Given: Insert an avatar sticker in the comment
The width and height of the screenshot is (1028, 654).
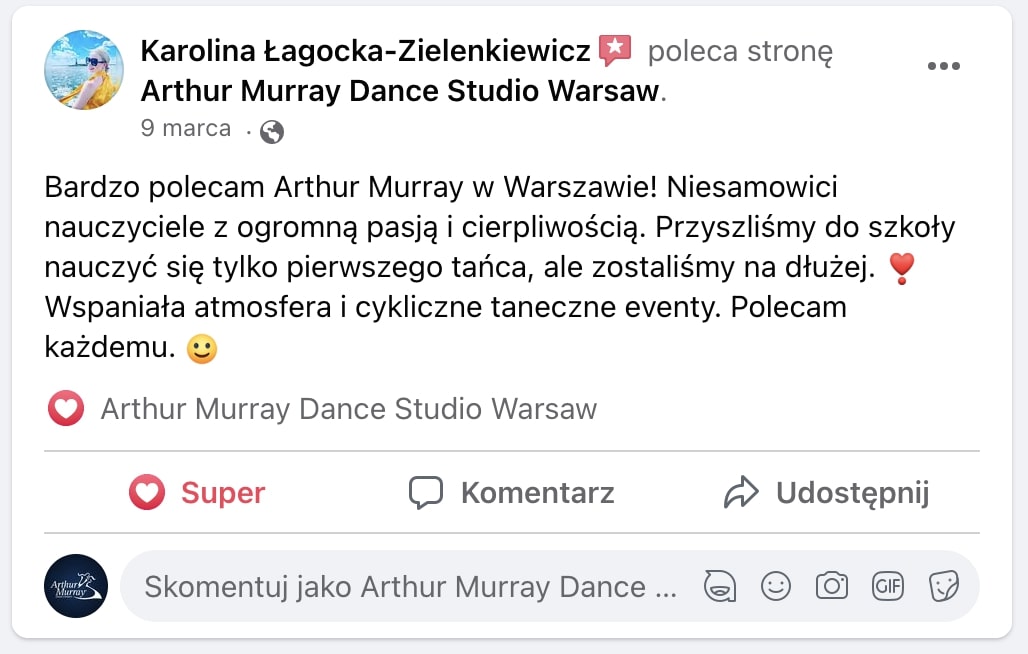Looking at the screenshot, I should click(718, 586).
